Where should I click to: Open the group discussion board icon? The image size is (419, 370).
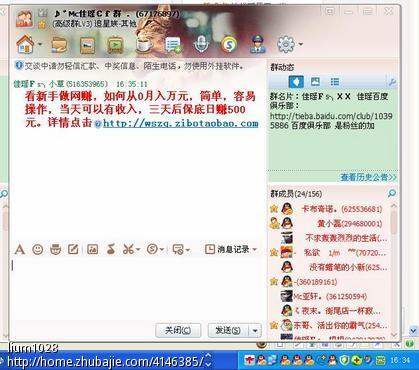click(173, 45)
